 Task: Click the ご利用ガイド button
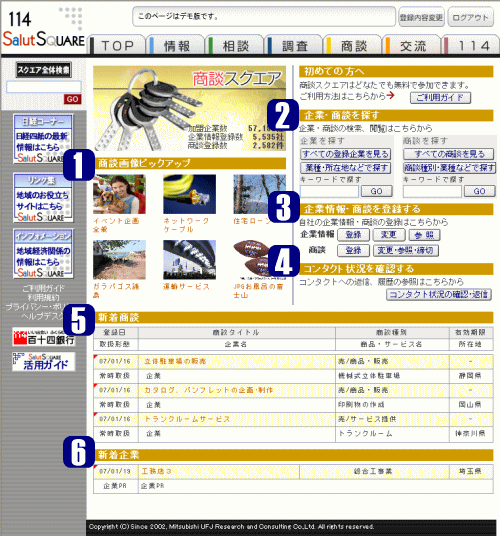[x=440, y=98]
